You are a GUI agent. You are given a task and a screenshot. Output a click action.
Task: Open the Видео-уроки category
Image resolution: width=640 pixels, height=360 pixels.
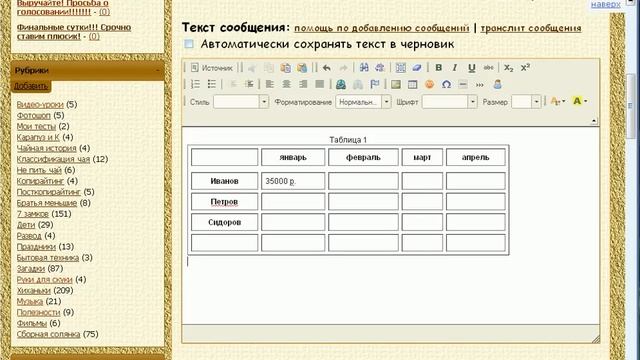tap(40, 104)
